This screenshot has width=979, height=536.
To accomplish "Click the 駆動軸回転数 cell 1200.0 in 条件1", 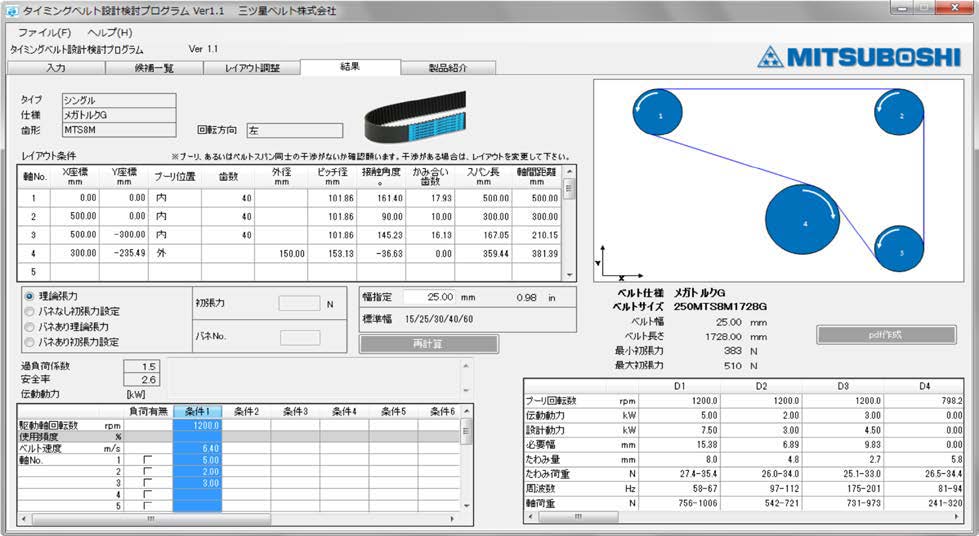I will (197, 425).
